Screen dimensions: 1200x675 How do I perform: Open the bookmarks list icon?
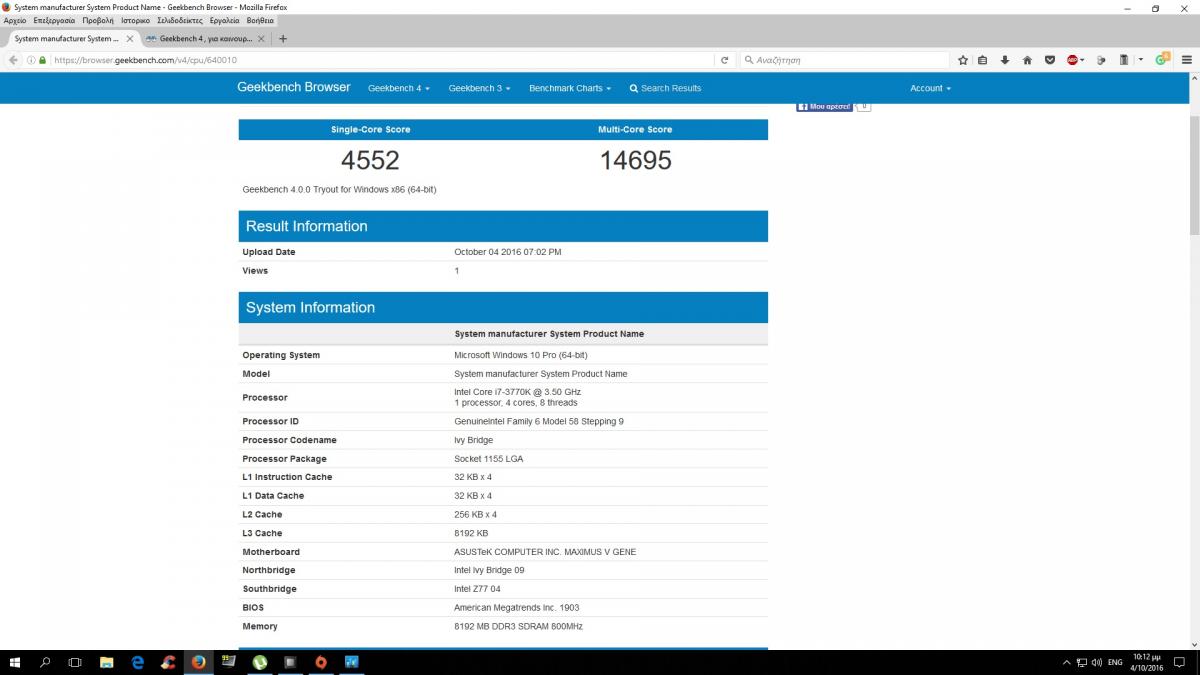tap(982, 60)
